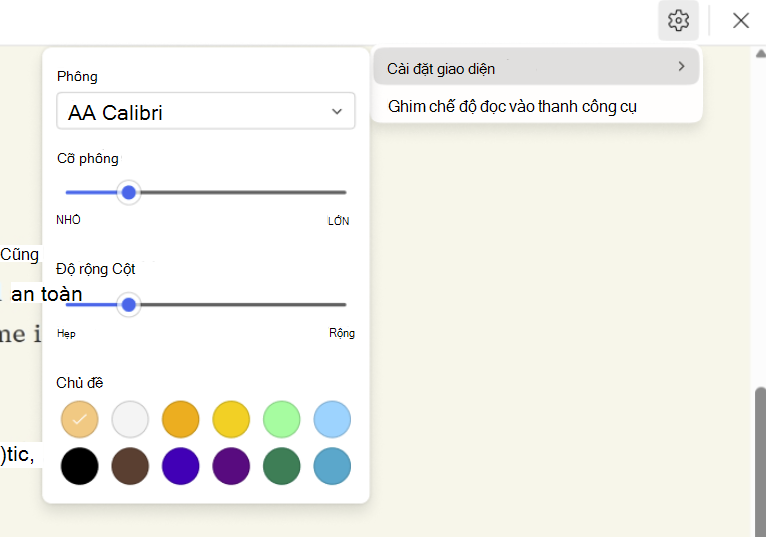766x537 pixels.
Task: Select the orange theme swatch
Action: coord(181,419)
